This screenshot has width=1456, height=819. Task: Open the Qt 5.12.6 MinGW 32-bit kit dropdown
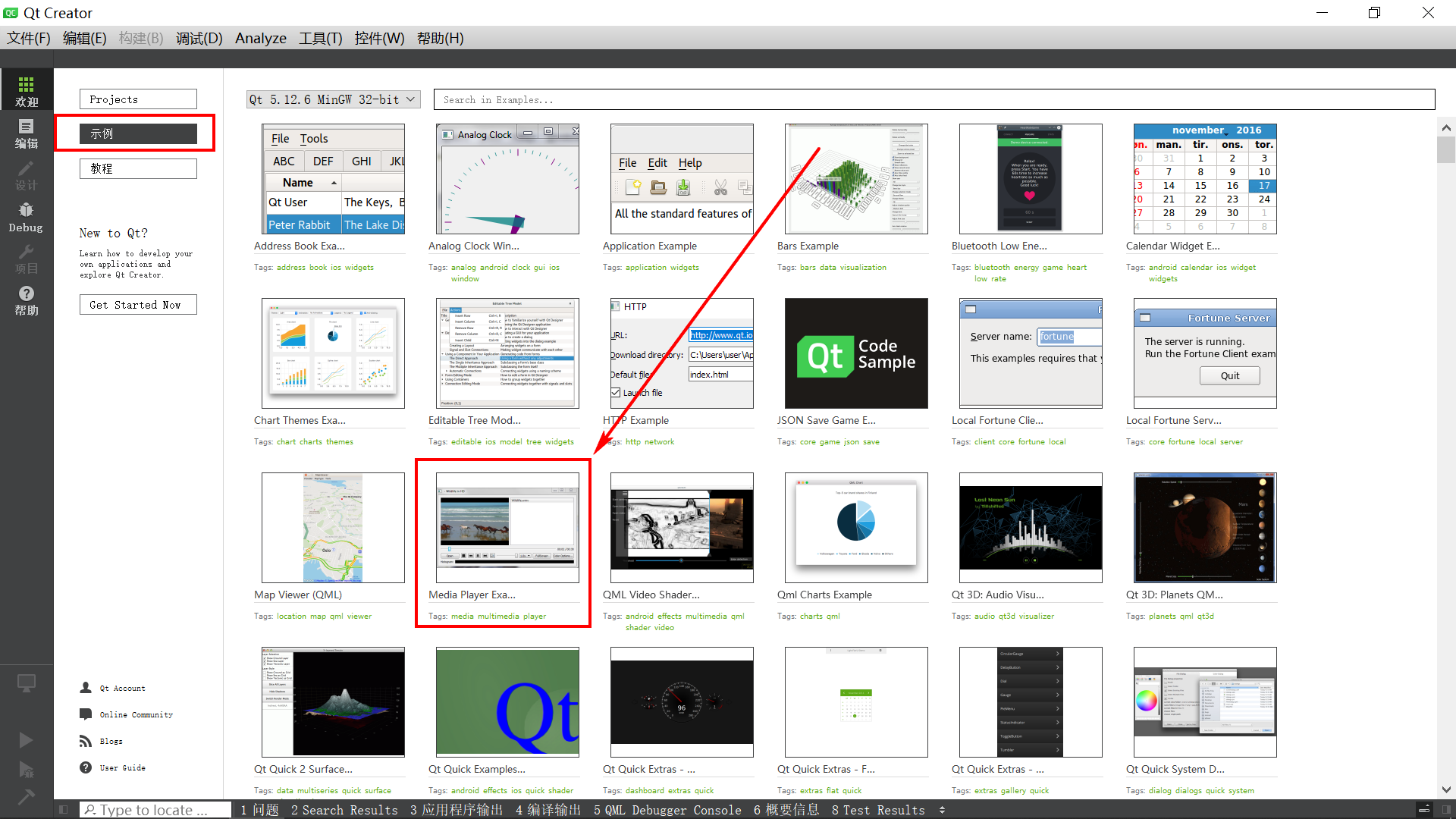(334, 99)
